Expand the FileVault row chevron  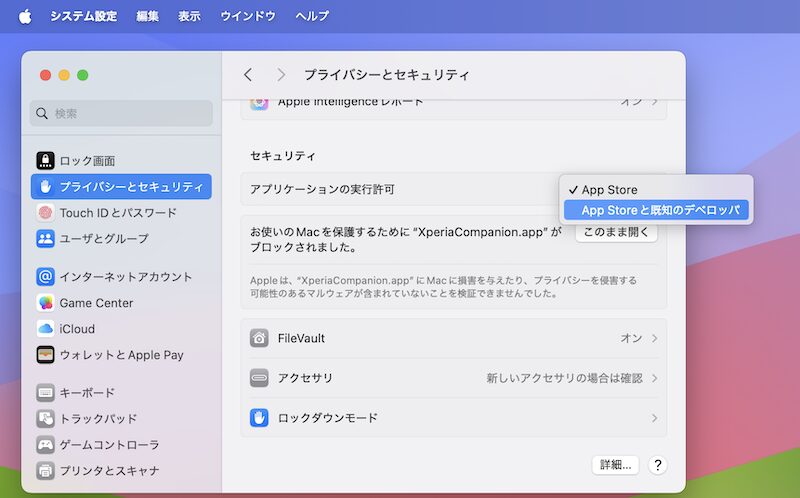coord(654,338)
